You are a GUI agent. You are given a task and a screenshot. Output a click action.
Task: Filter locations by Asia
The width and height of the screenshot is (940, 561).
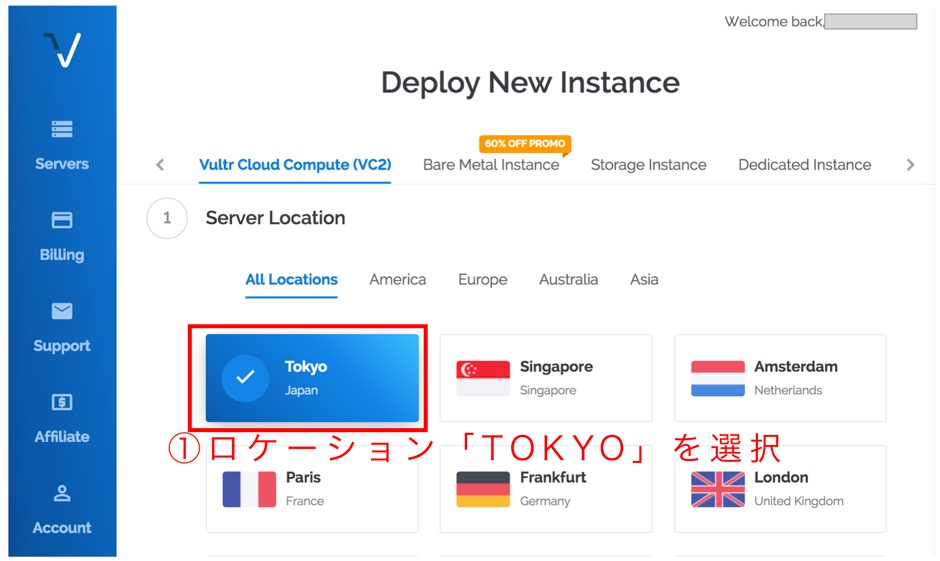coord(644,280)
